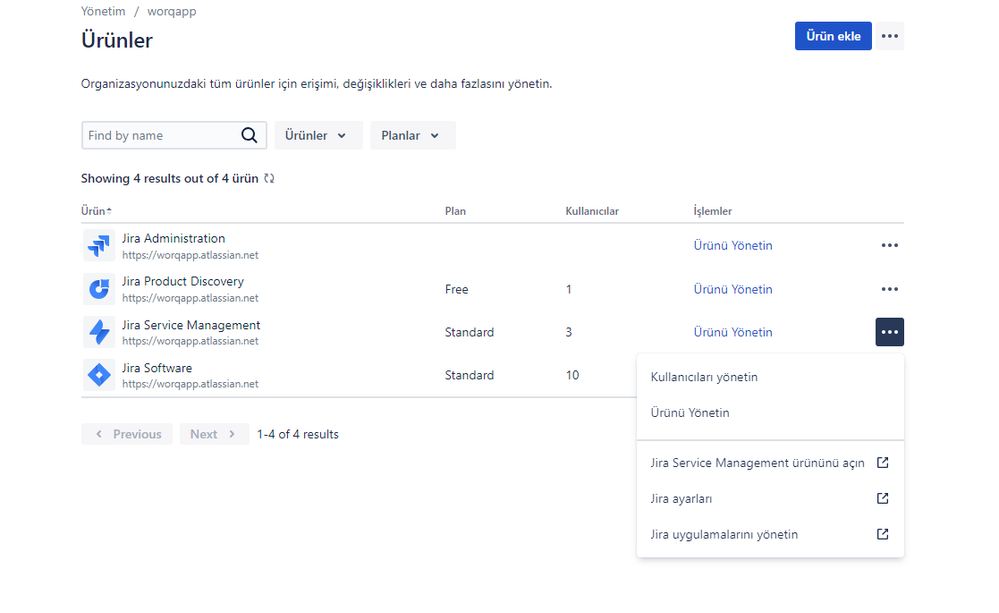Click Standard plan for Jira Software

tap(469, 375)
